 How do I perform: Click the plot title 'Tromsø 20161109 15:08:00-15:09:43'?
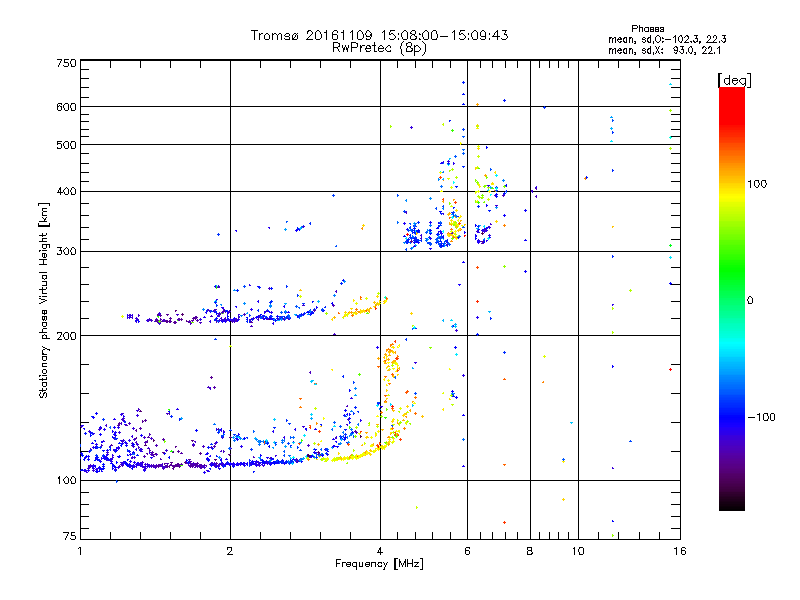coord(379,35)
